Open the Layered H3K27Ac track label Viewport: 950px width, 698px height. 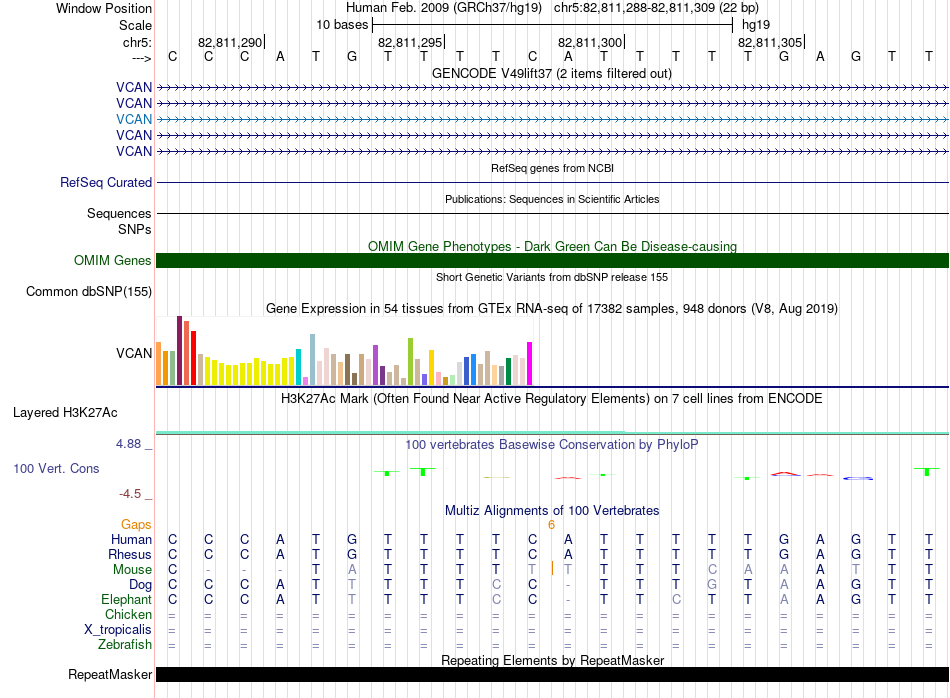coord(65,412)
